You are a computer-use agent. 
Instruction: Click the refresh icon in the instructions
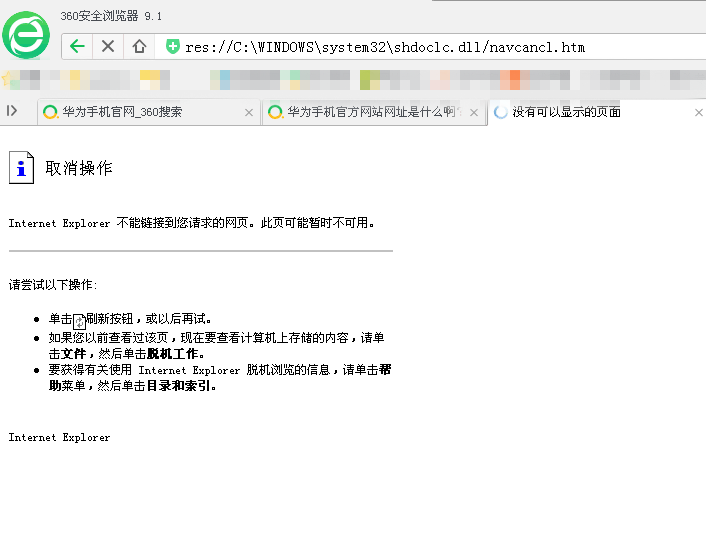(79, 321)
